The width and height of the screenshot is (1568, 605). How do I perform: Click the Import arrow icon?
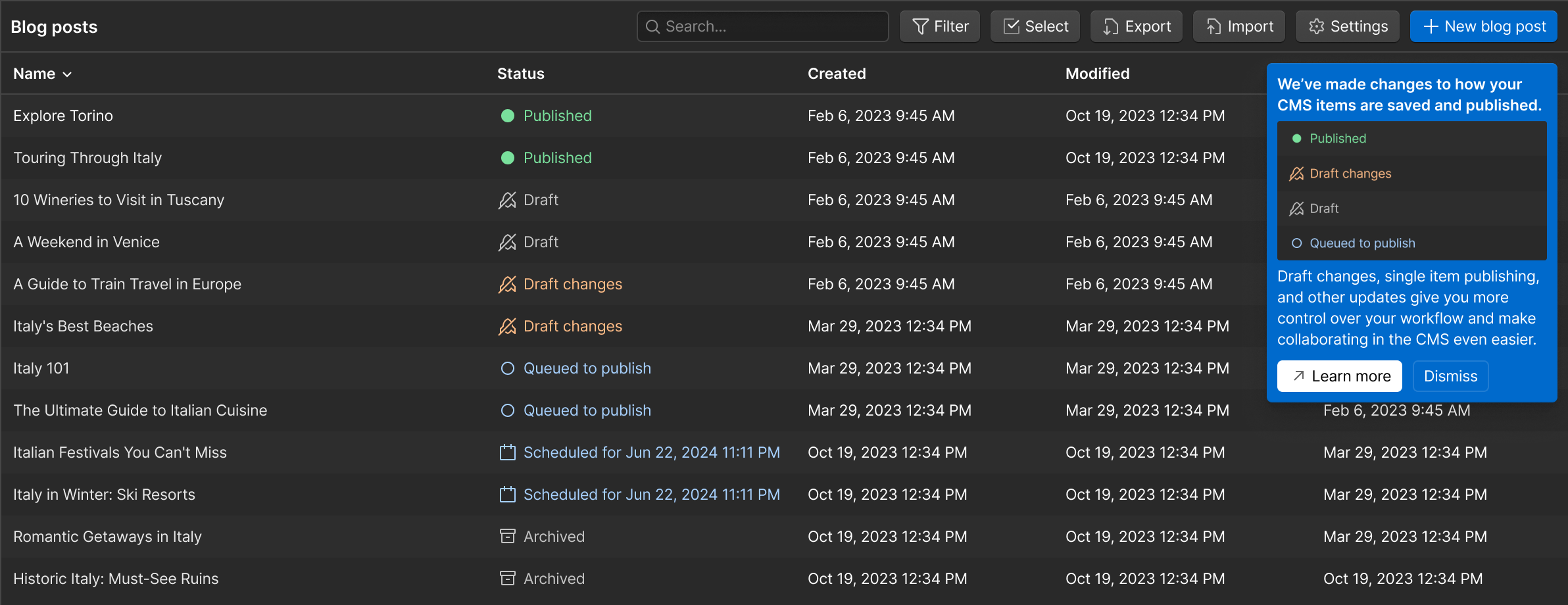[x=1213, y=26]
